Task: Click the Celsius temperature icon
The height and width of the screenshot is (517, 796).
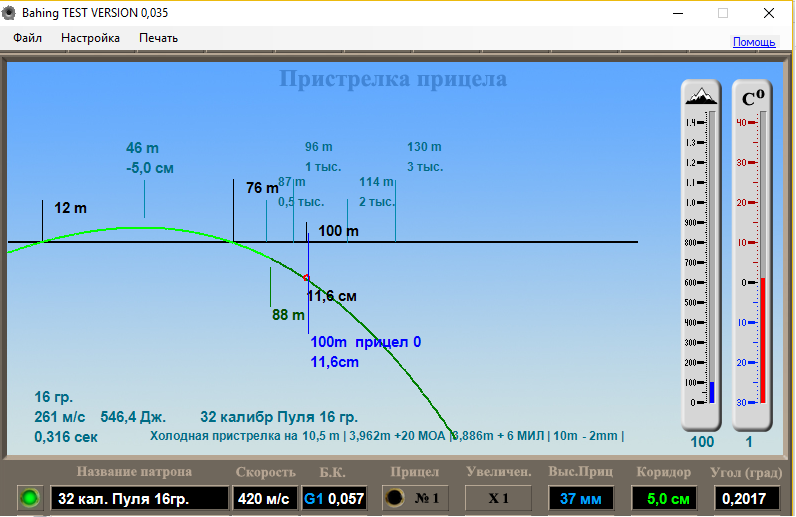Action: pyautogui.click(x=752, y=97)
